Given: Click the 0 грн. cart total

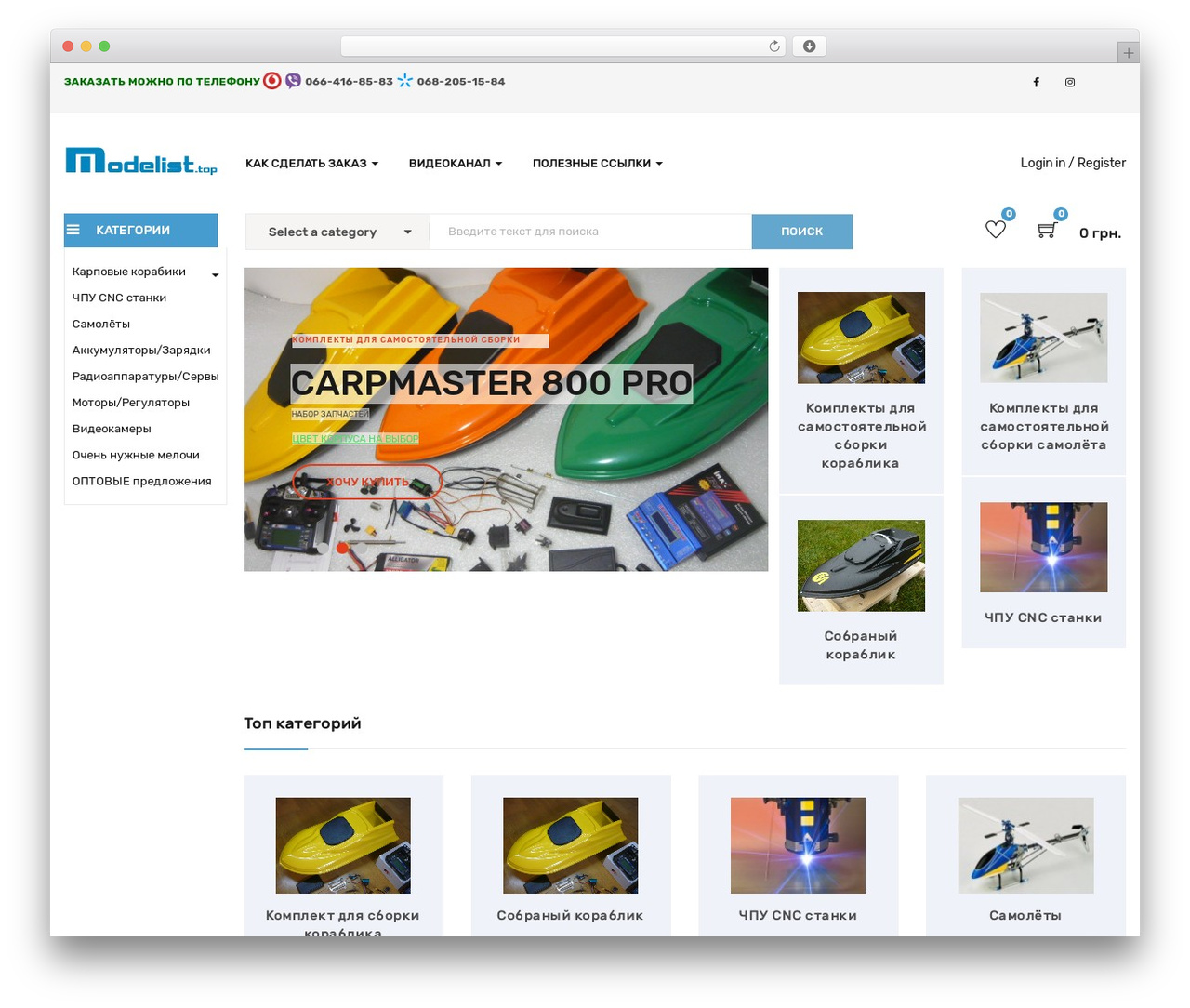Looking at the screenshot, I should [x=1100, y=233].
